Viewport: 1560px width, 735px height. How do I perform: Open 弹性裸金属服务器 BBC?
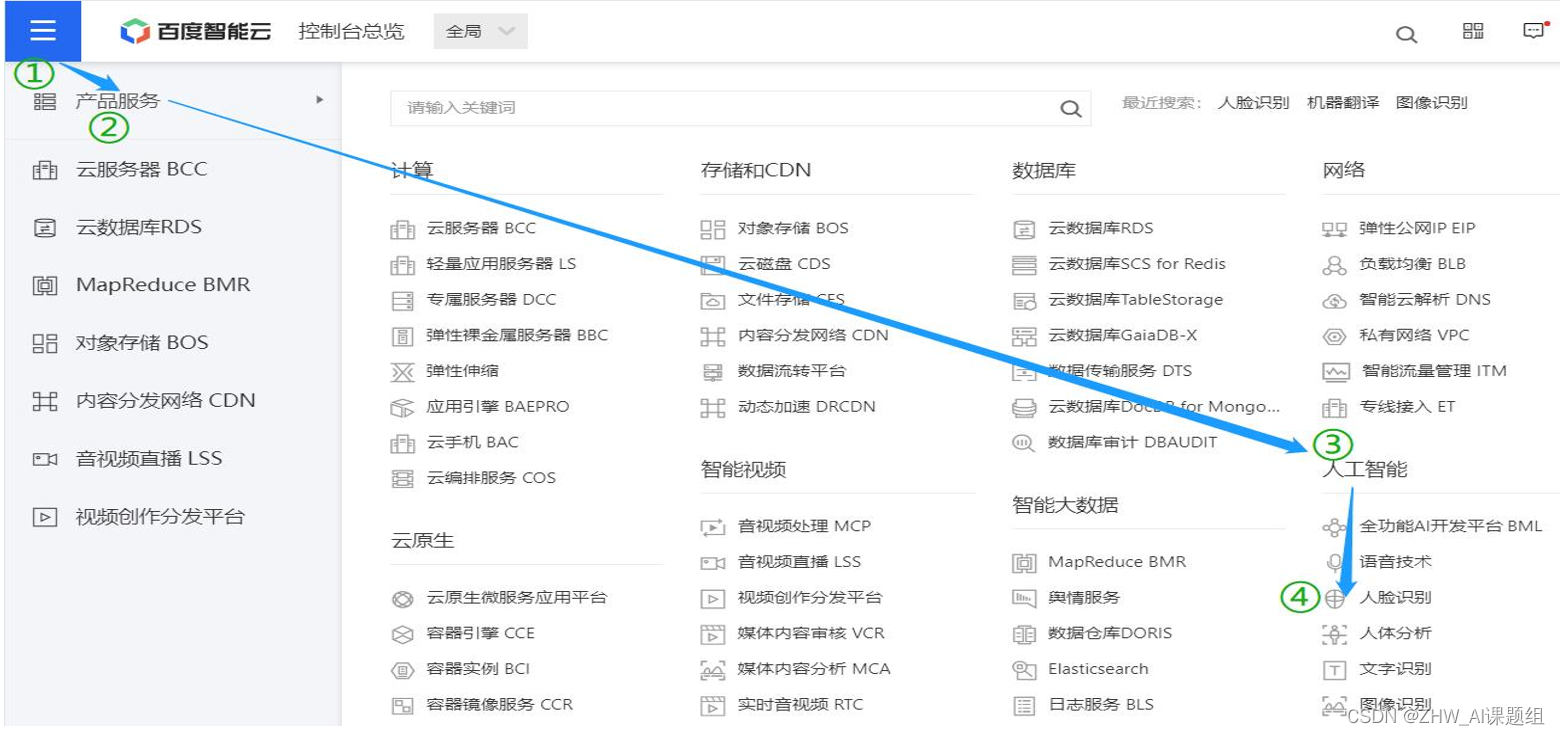click(517, 335)
